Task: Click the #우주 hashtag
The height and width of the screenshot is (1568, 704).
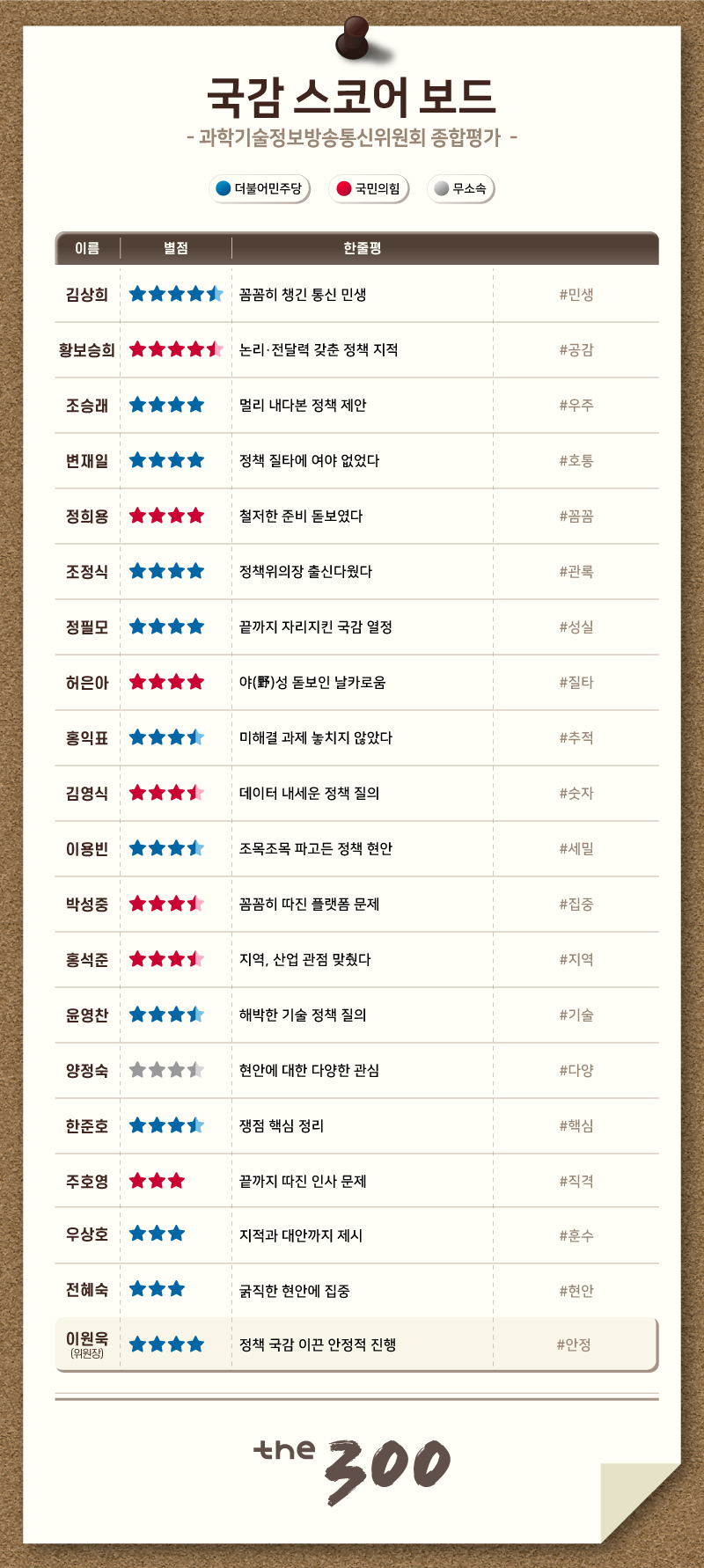Action: pos(576,405)
